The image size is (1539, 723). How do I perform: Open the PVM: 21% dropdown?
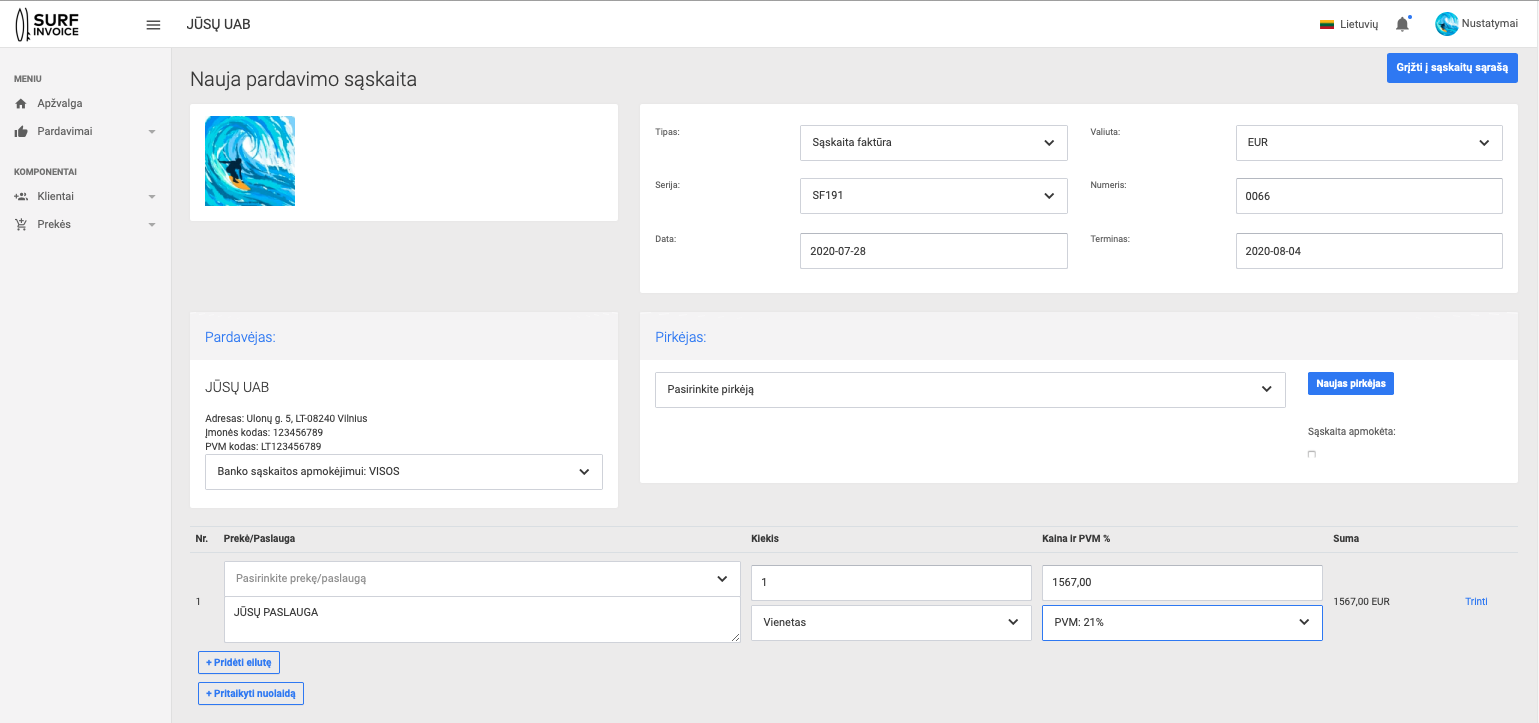pos(1182,622)
